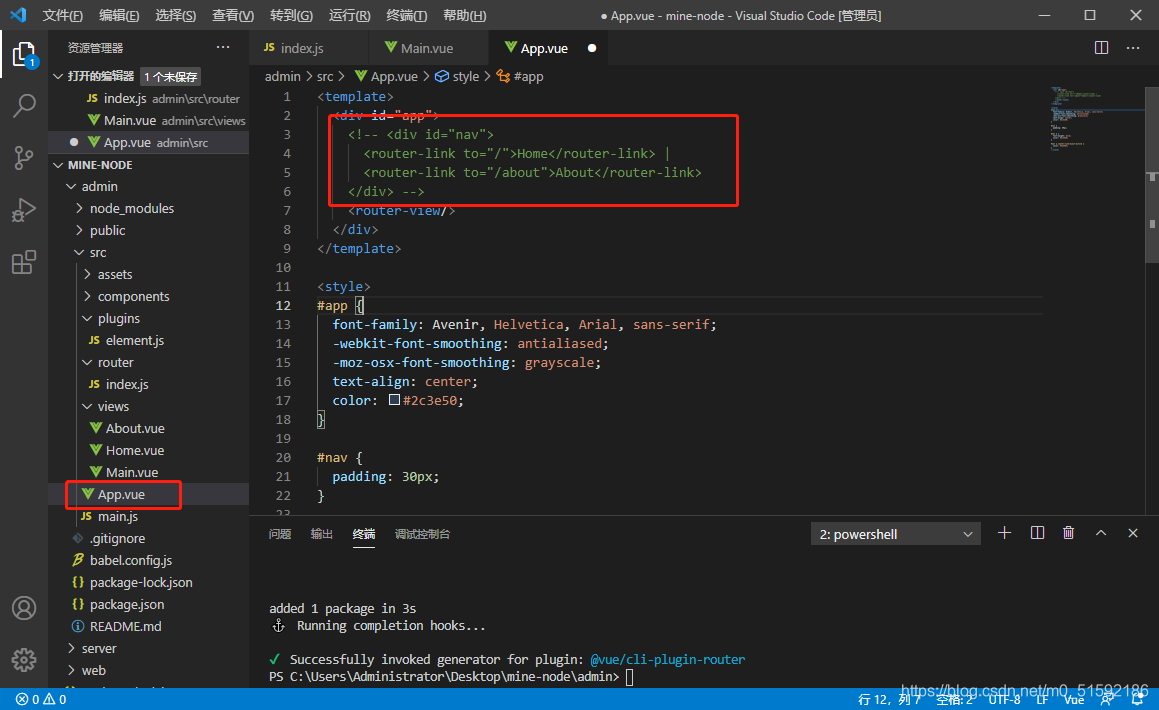The image size is (1159, 710).
Task: Add a new terminal with plus icon
Action: click(x=1005, y=534)
